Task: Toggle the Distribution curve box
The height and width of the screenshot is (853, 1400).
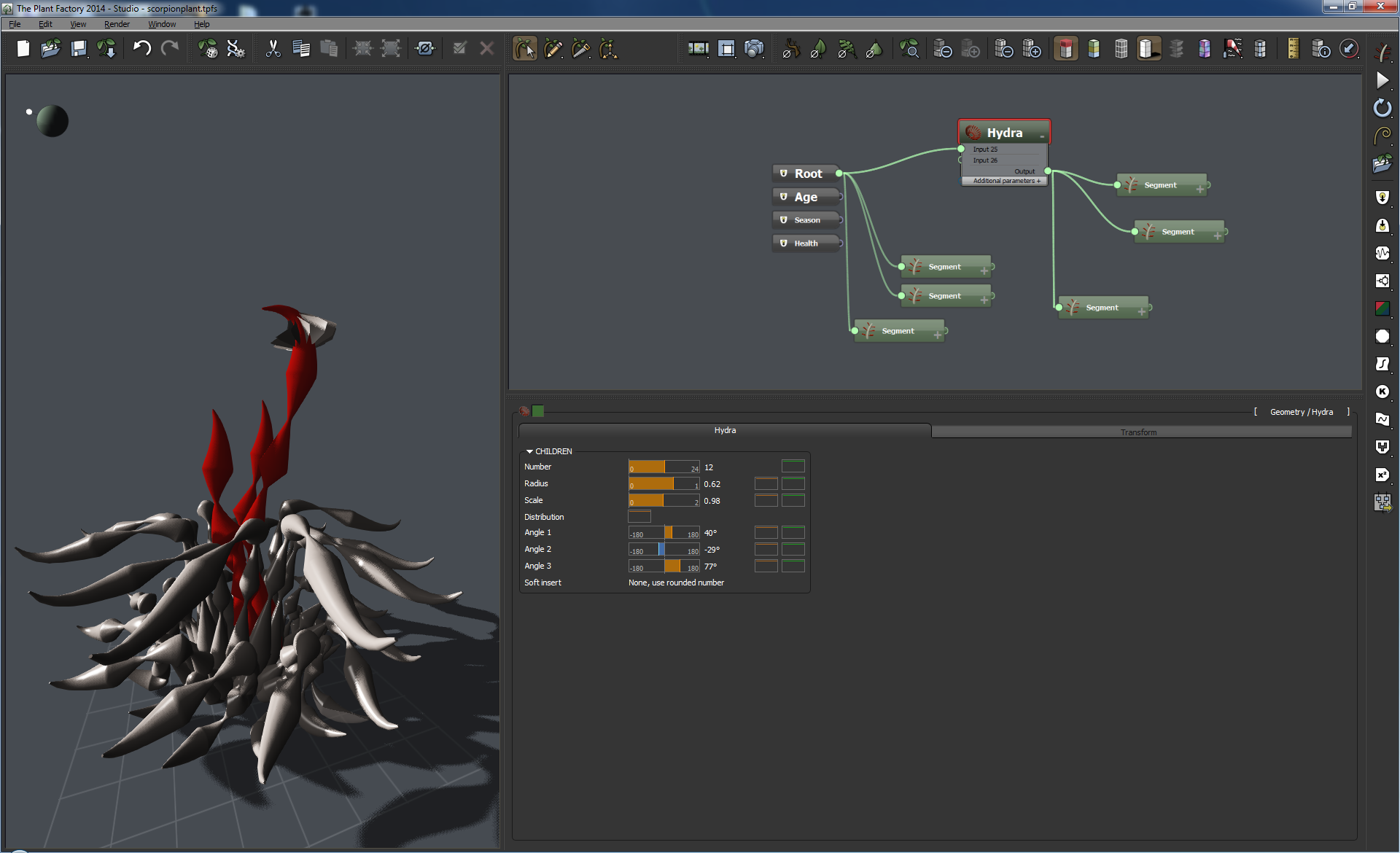Action: (x=639, y=517)
